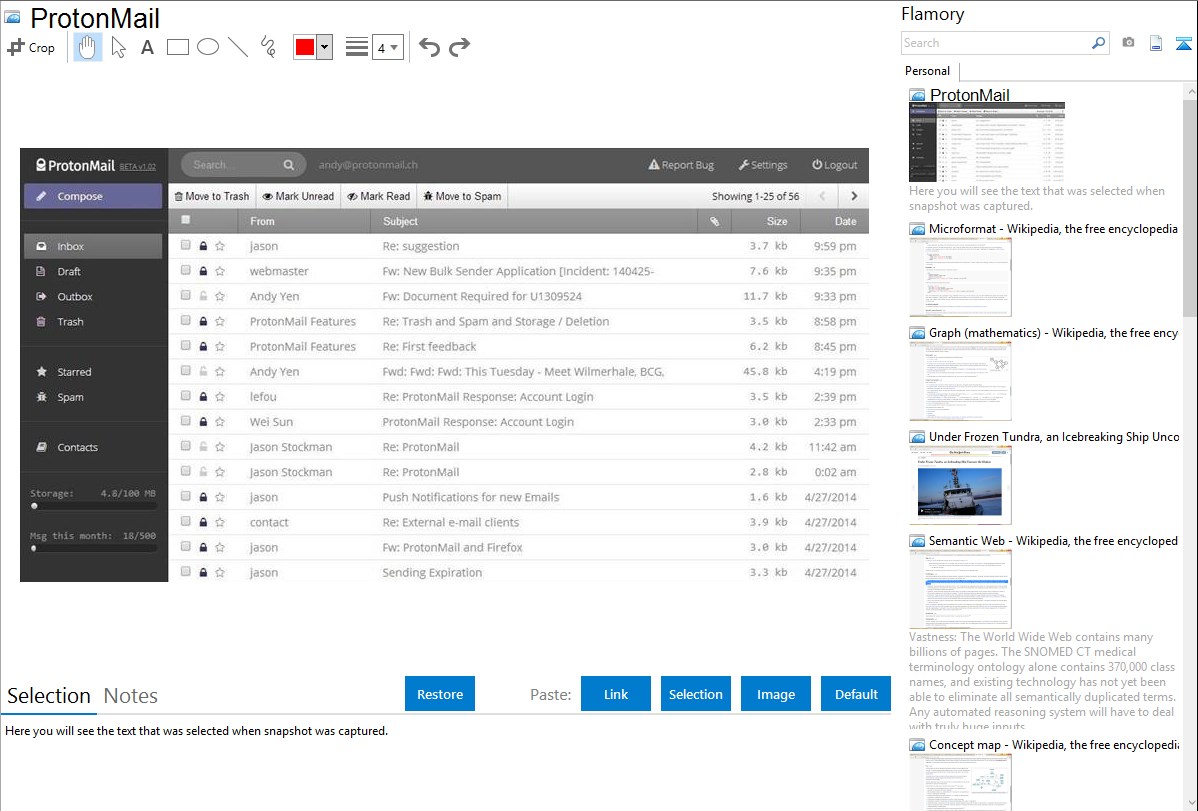Click the Flamory search field
The image size is (1198, 811).
(995, 43)
